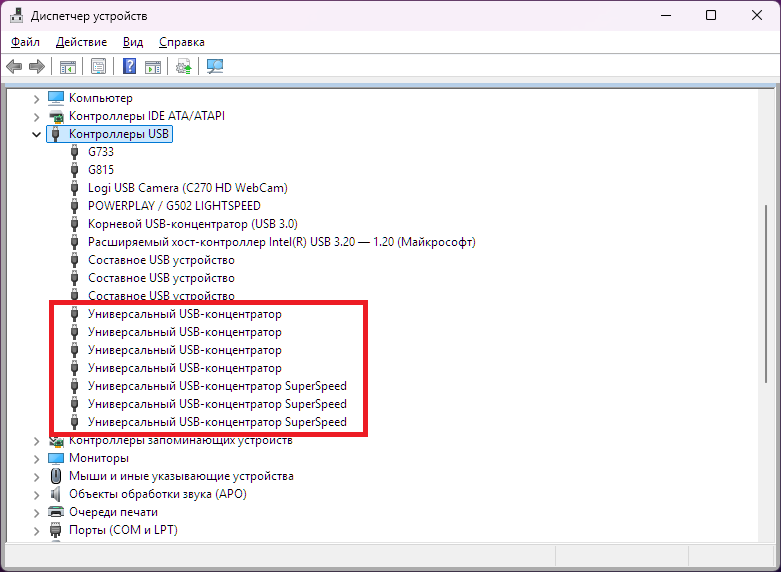The width and height of the screenshot is (781, 572).
Task: Click the Back arrow toolbar icon
Action: 14,67
